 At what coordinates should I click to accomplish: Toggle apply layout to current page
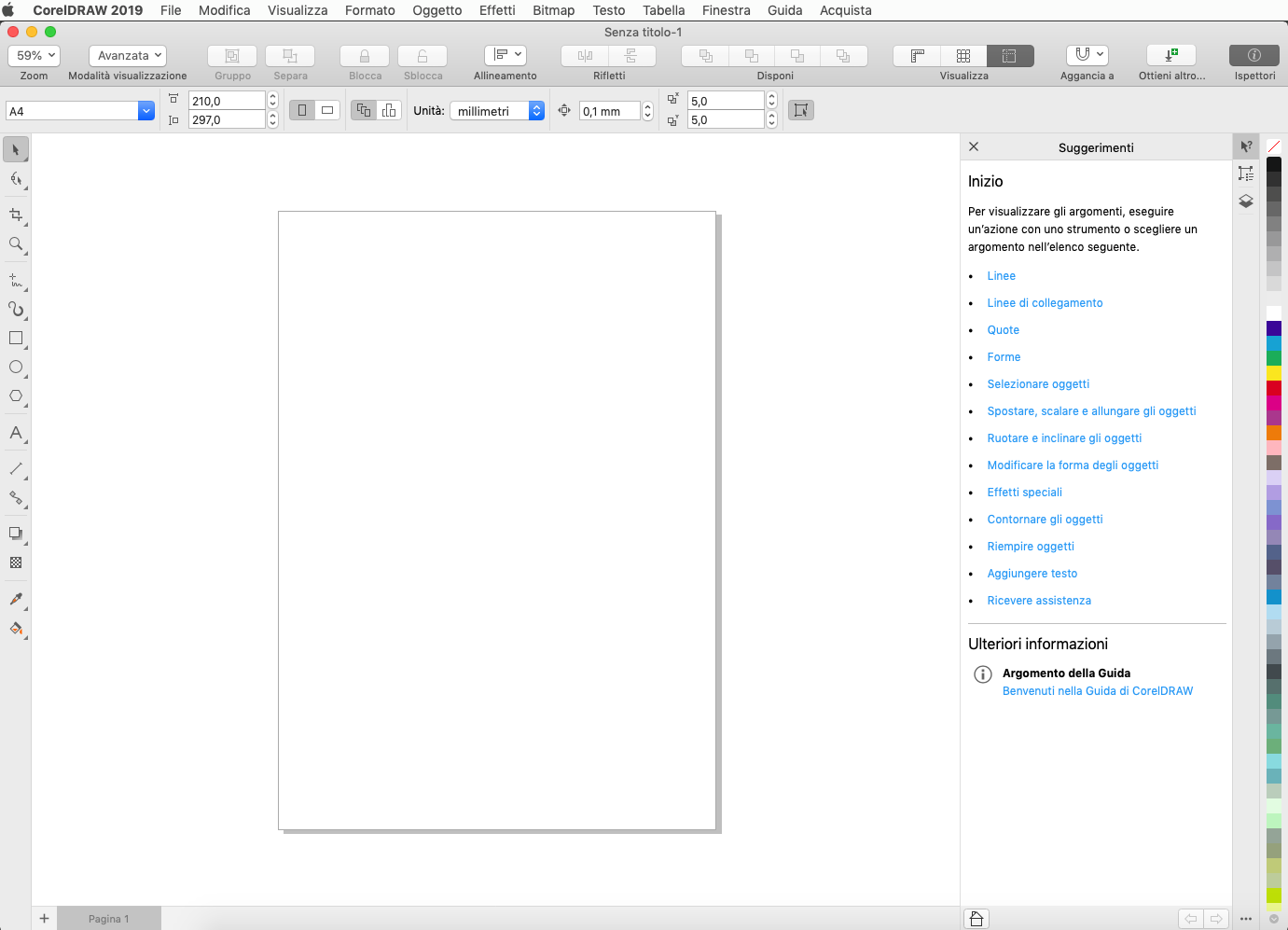[389, 110]
